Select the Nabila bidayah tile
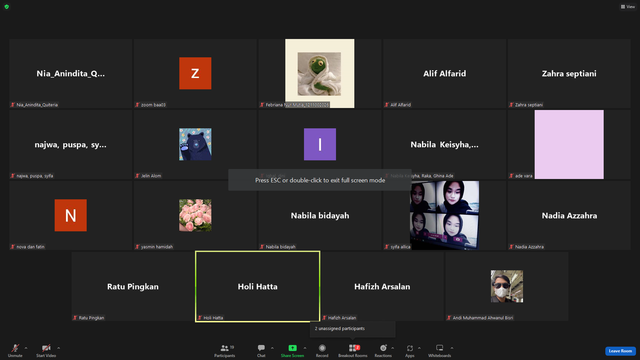The image size is (640, 360). [320, 216]
